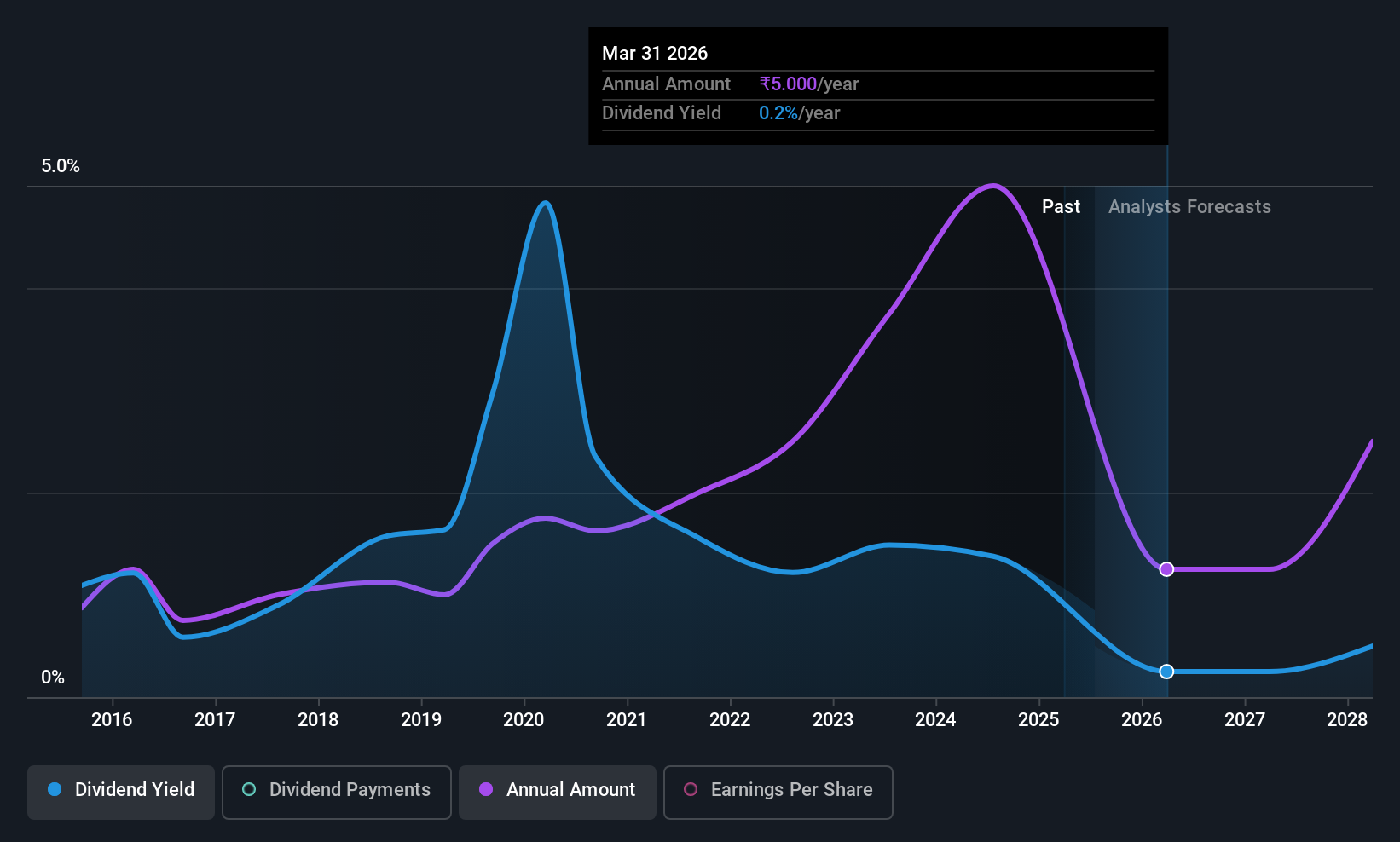Image resolution: width=1400 pixels, height=842 pixels.
Task: Enable the Earnings Per Share series
Action: point(778,792)
